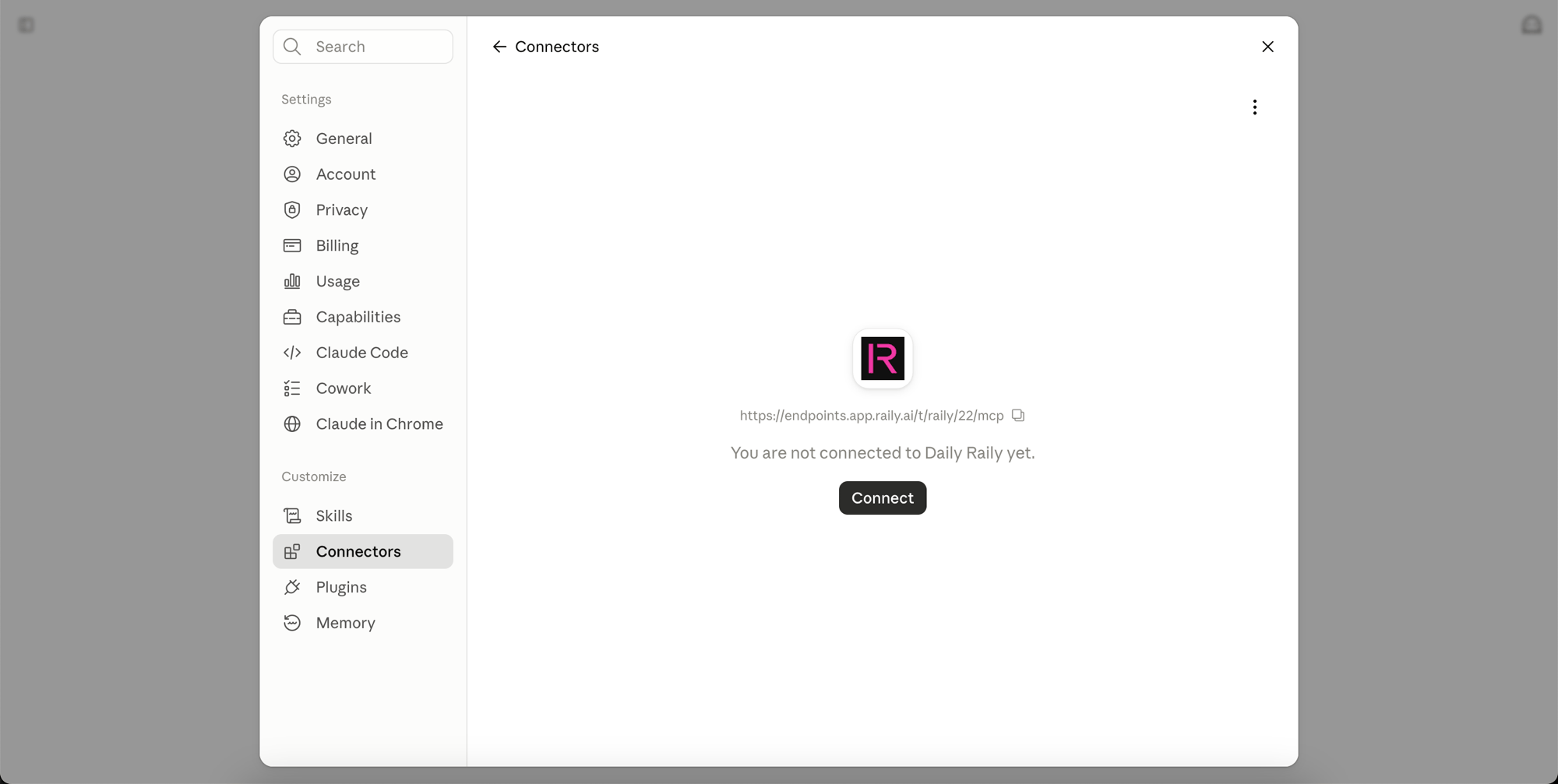Open Capabilities settings
1558x784 pixels.
pyautogui.click(x=363, y=317)
